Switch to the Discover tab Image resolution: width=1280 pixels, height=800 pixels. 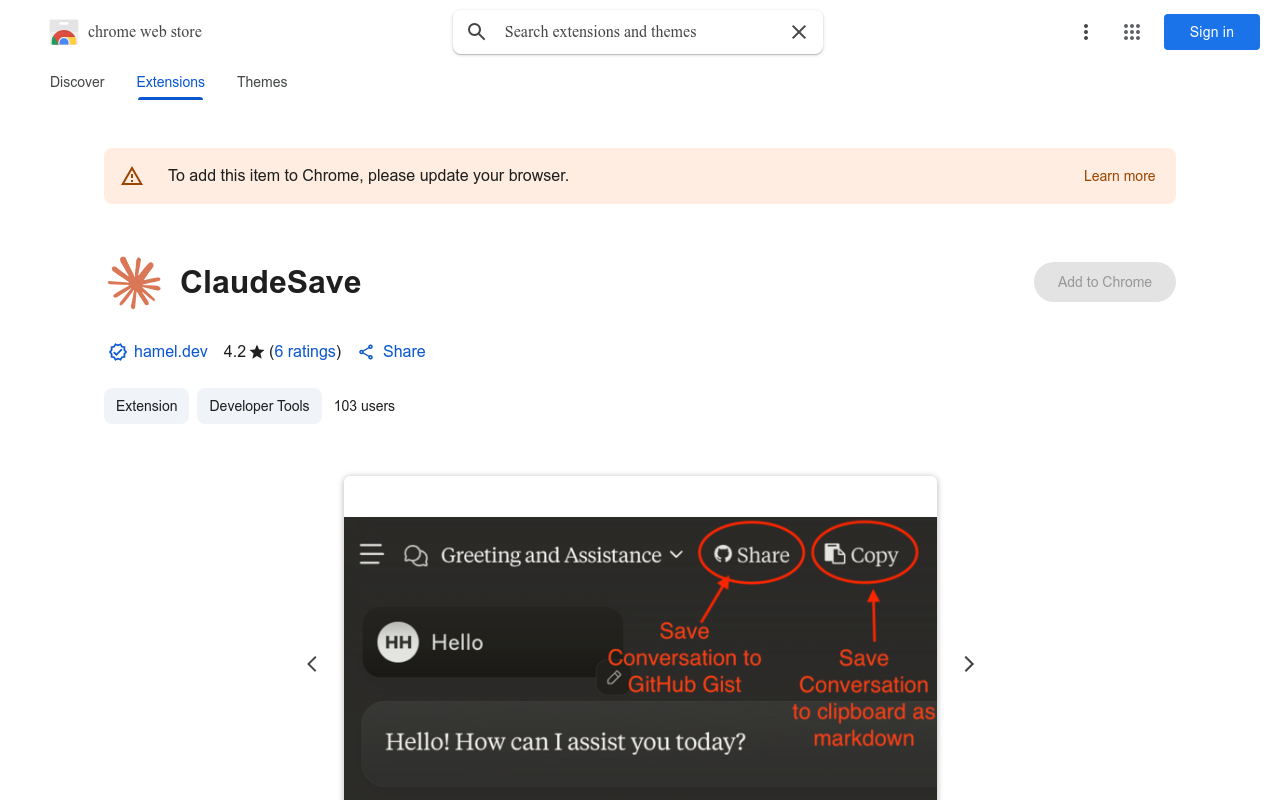click(x=77, y=82)
